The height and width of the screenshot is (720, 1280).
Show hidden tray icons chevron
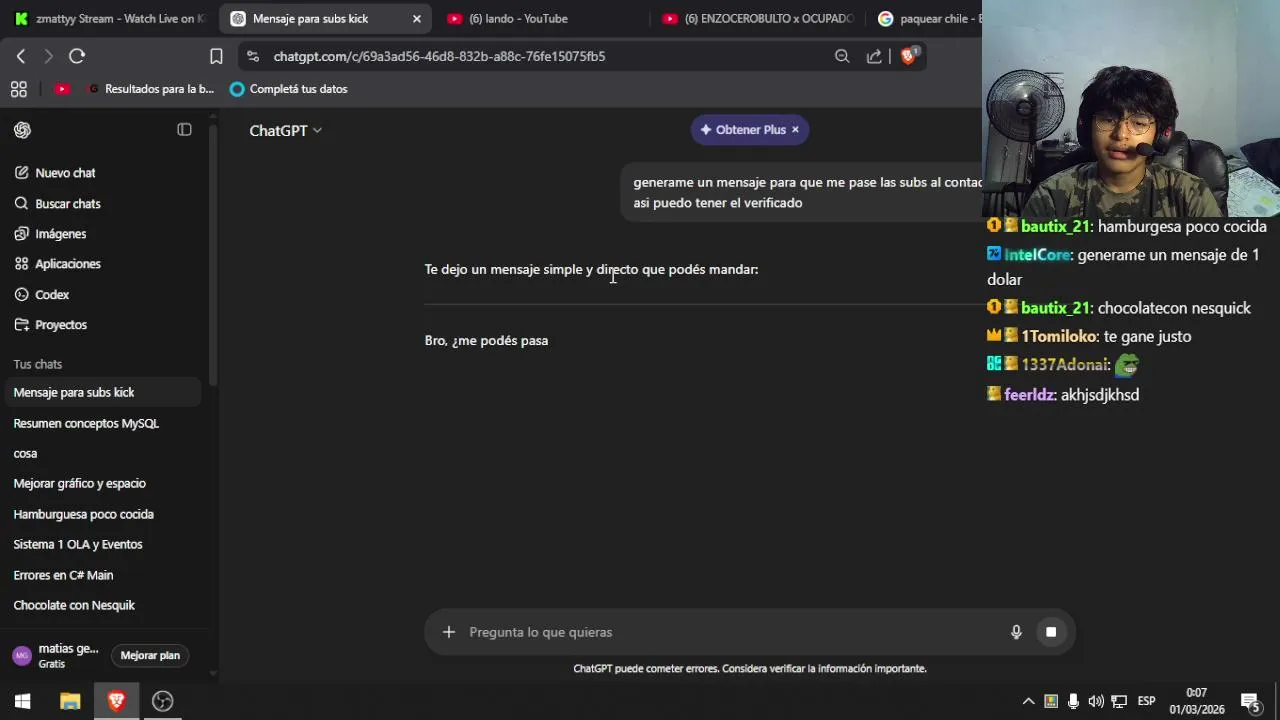coord(1028,701)
